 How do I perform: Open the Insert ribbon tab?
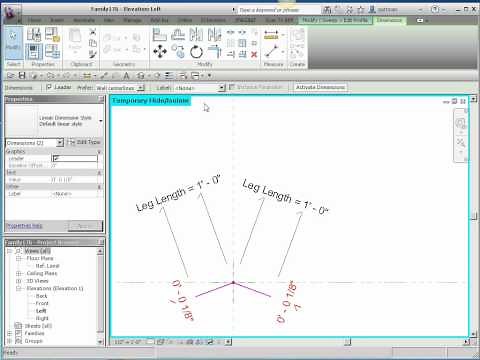57,21
